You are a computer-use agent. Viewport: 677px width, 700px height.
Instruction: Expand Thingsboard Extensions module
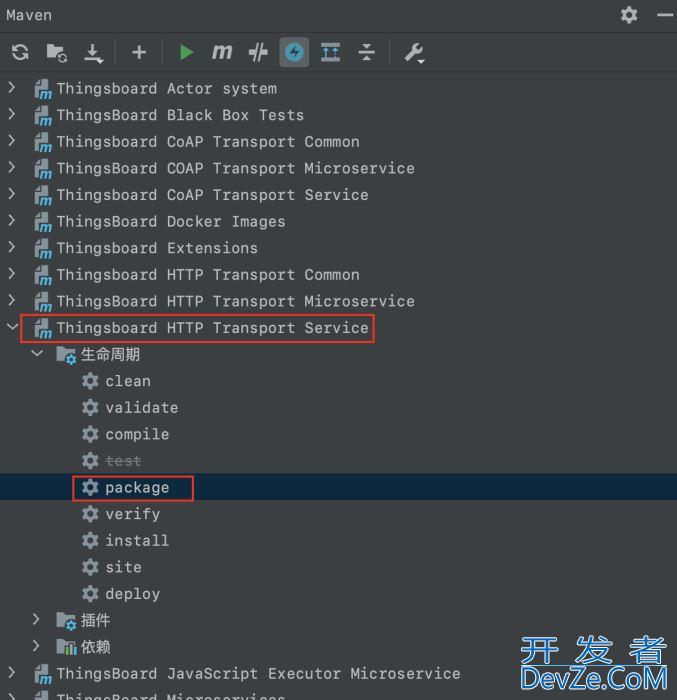tap(12, 247)
